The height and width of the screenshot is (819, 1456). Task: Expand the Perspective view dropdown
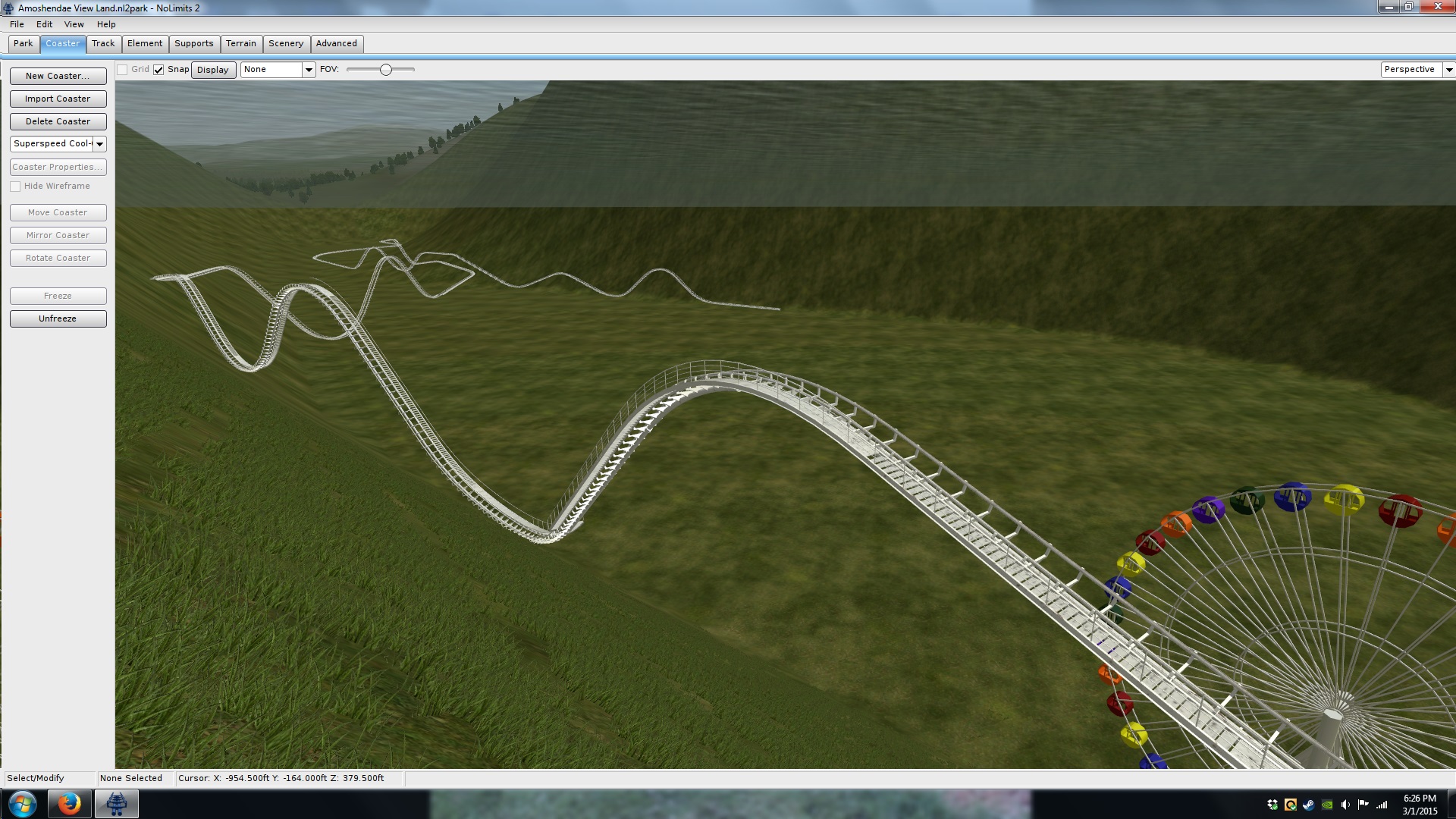click(x=1448, y=70)
